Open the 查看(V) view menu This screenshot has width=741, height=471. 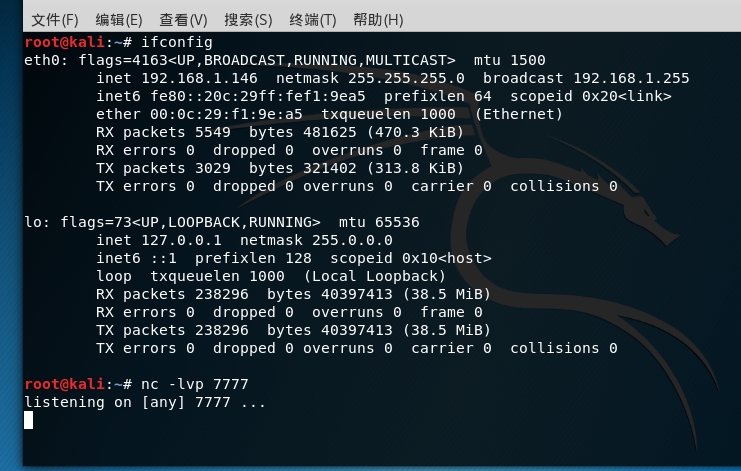[x=183, y=20]
